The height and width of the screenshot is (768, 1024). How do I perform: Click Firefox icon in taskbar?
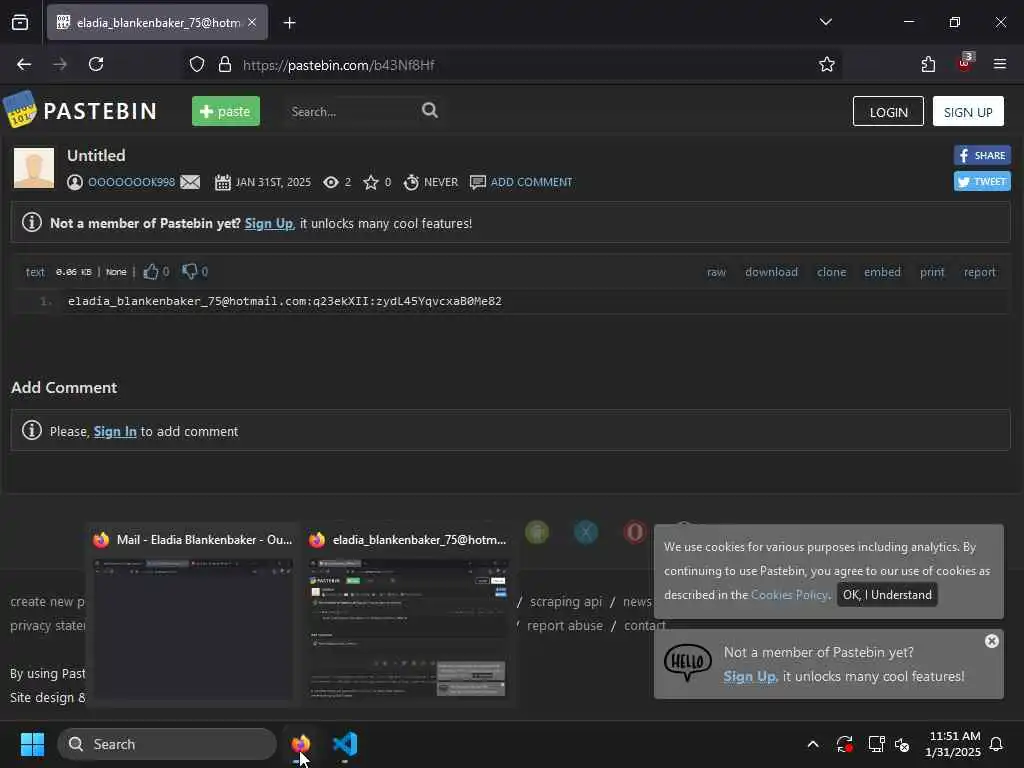pos(300,744)
